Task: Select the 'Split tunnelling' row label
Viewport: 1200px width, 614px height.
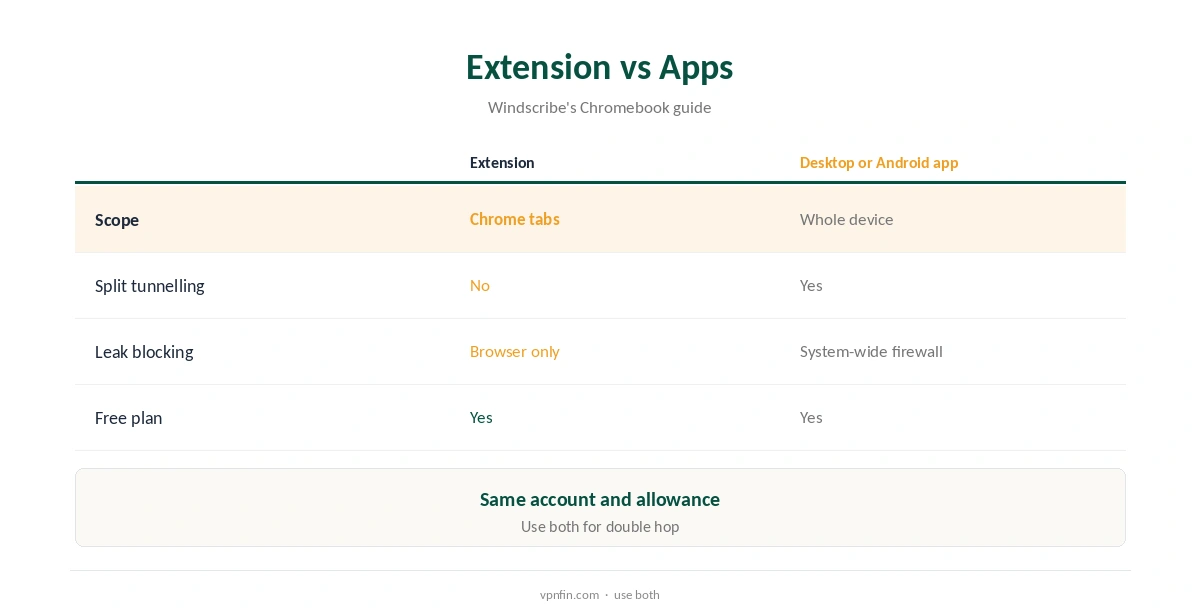Action: point(150,286)
